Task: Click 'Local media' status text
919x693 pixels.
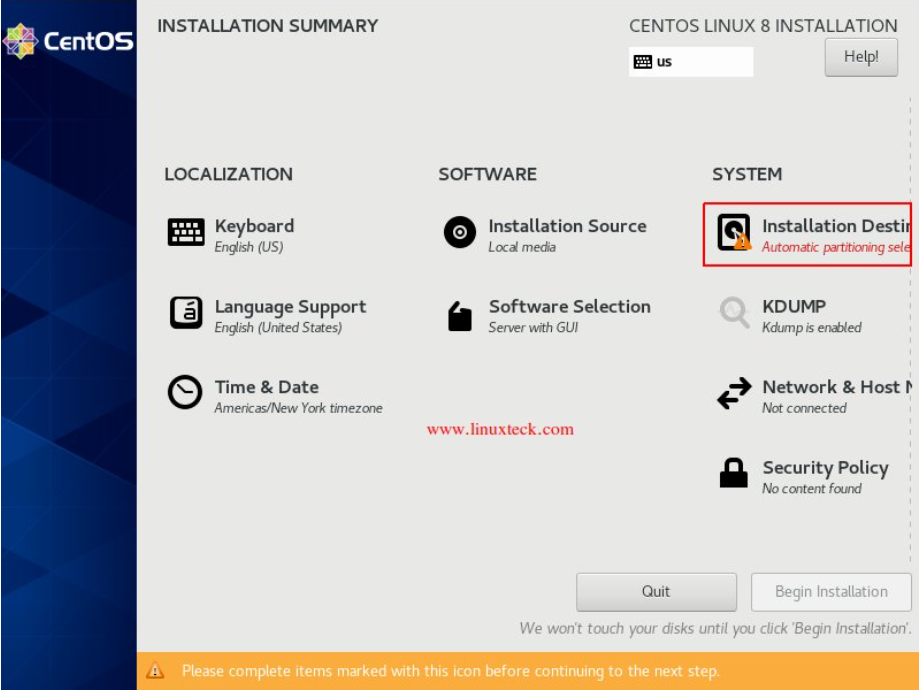Action: point(522,247)
